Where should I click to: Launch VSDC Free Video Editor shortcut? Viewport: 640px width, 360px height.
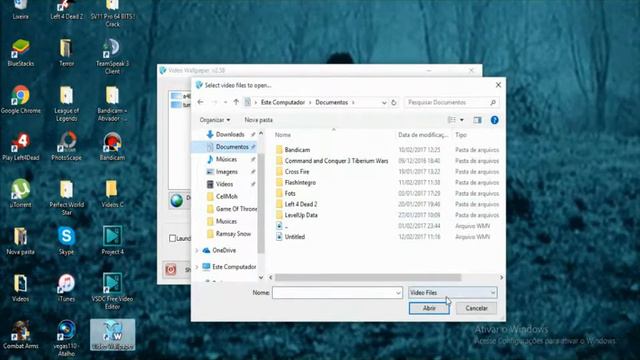point(112,291)
